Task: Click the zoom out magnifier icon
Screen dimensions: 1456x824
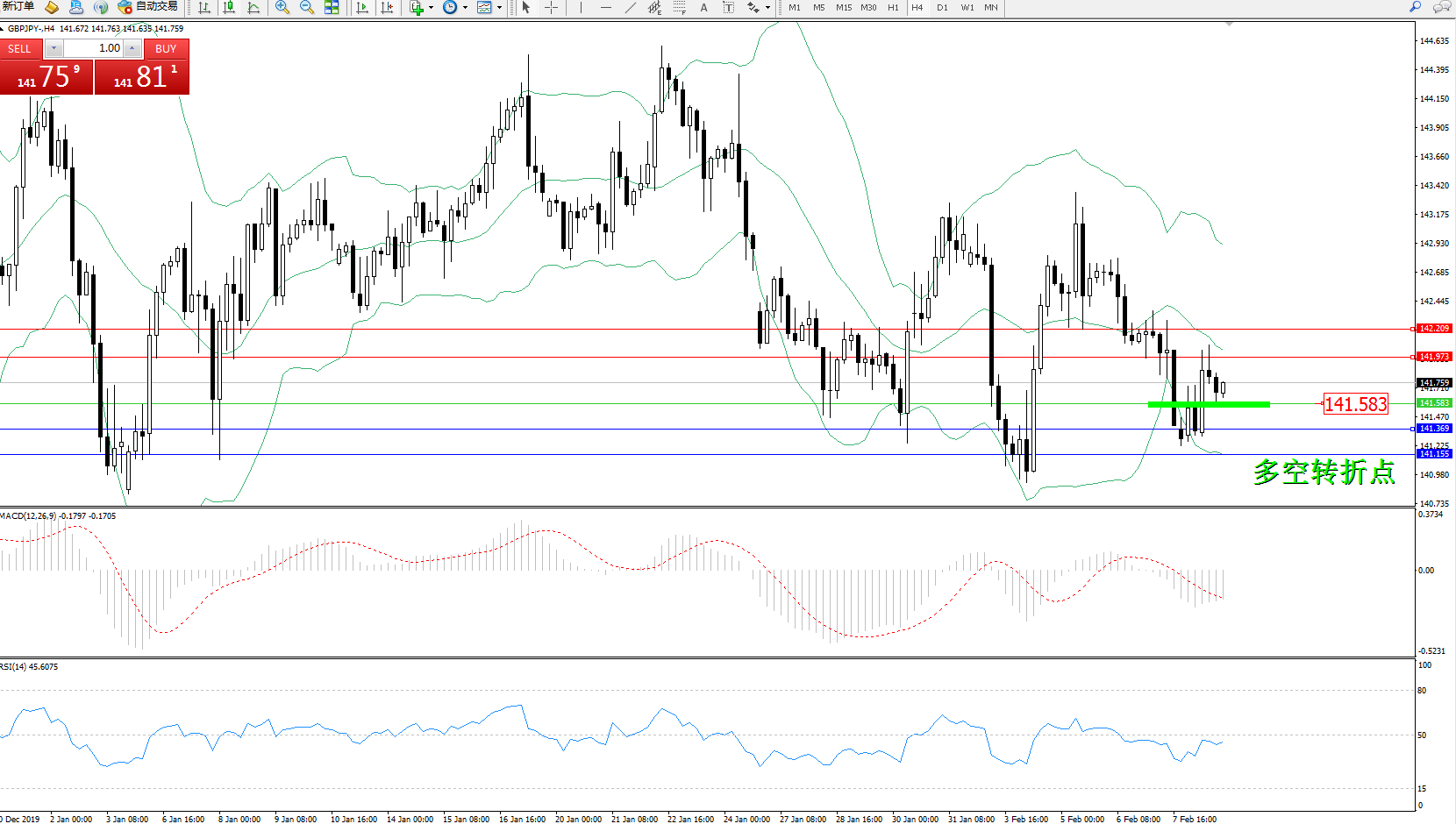Action: (306, 7)
